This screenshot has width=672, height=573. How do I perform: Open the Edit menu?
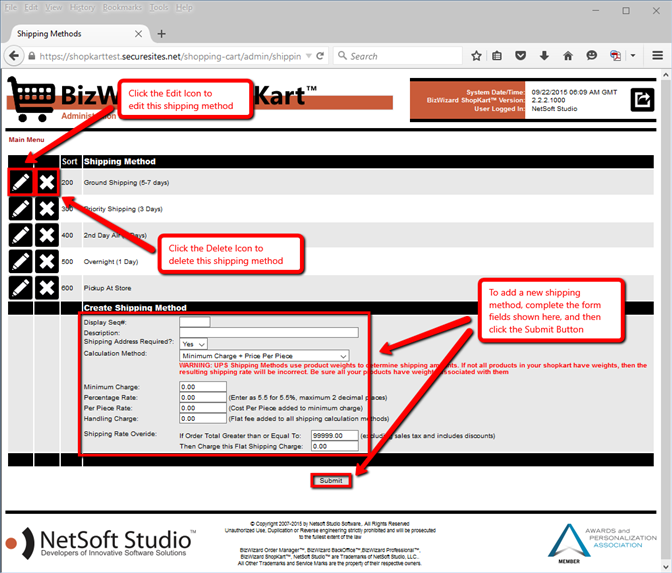point(31,8)
